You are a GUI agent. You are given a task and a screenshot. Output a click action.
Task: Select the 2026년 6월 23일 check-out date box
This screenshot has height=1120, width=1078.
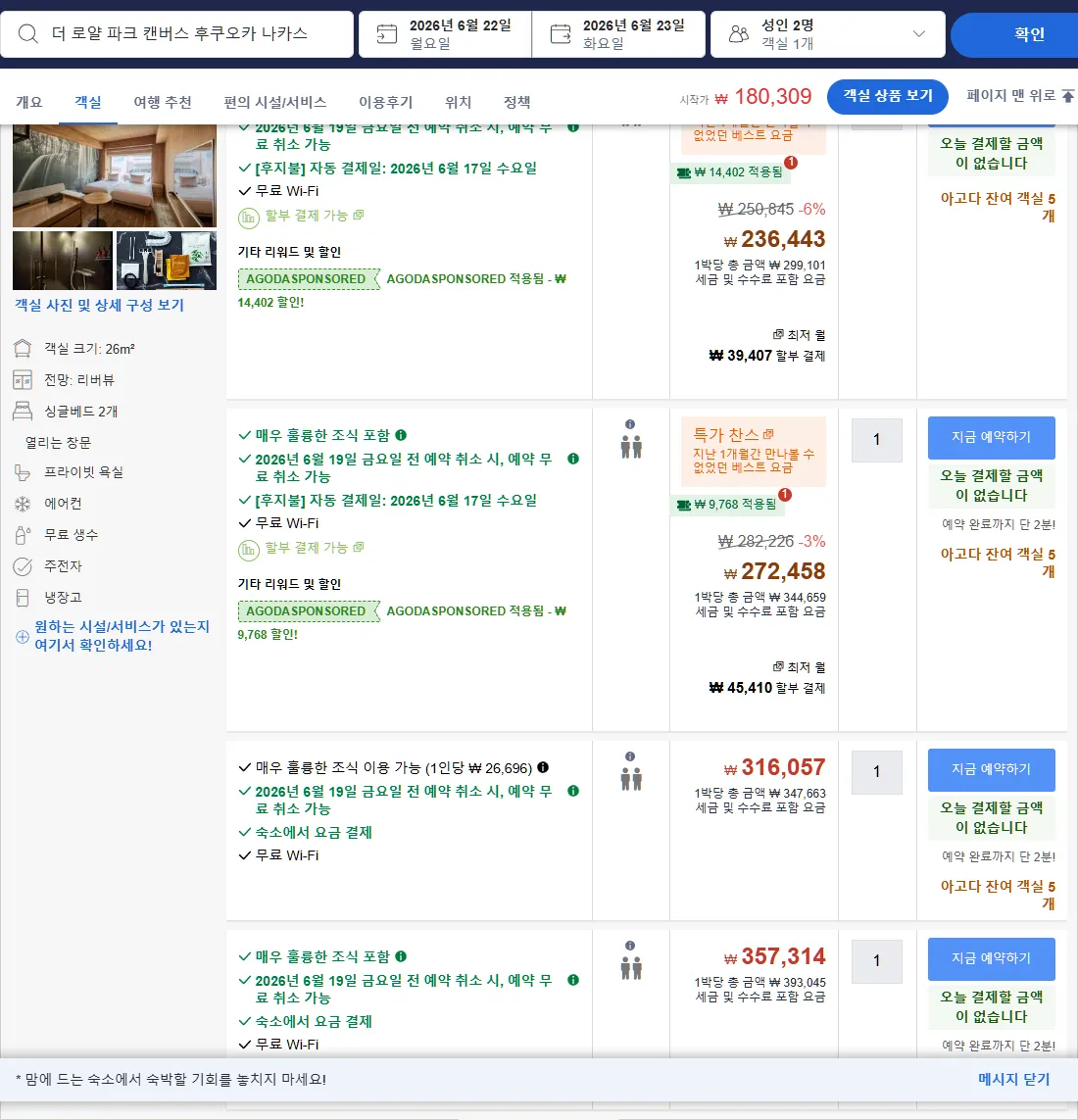618,33
